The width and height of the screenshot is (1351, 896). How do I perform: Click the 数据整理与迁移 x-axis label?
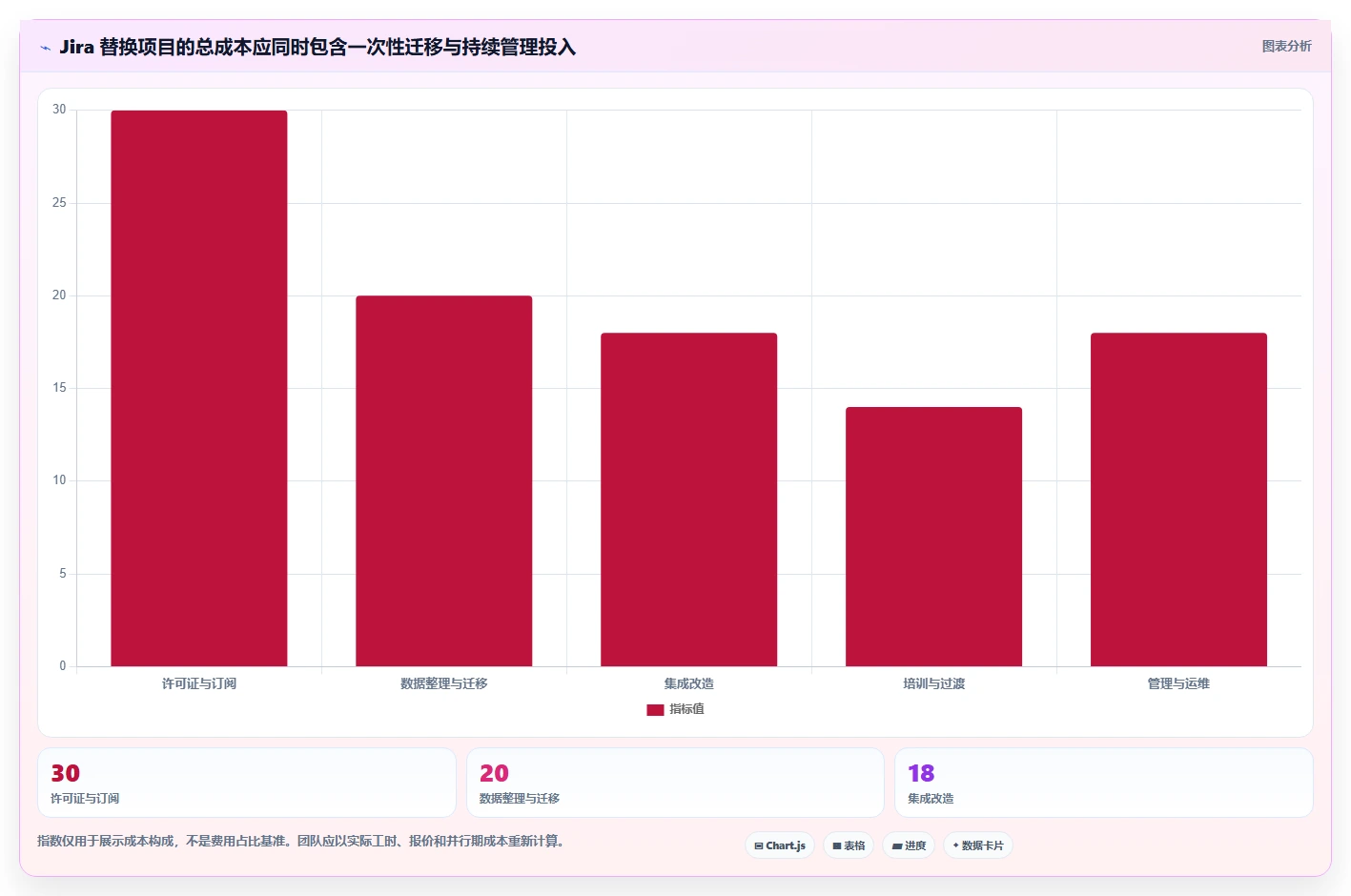pyautogui.click(x=444, y=683)
